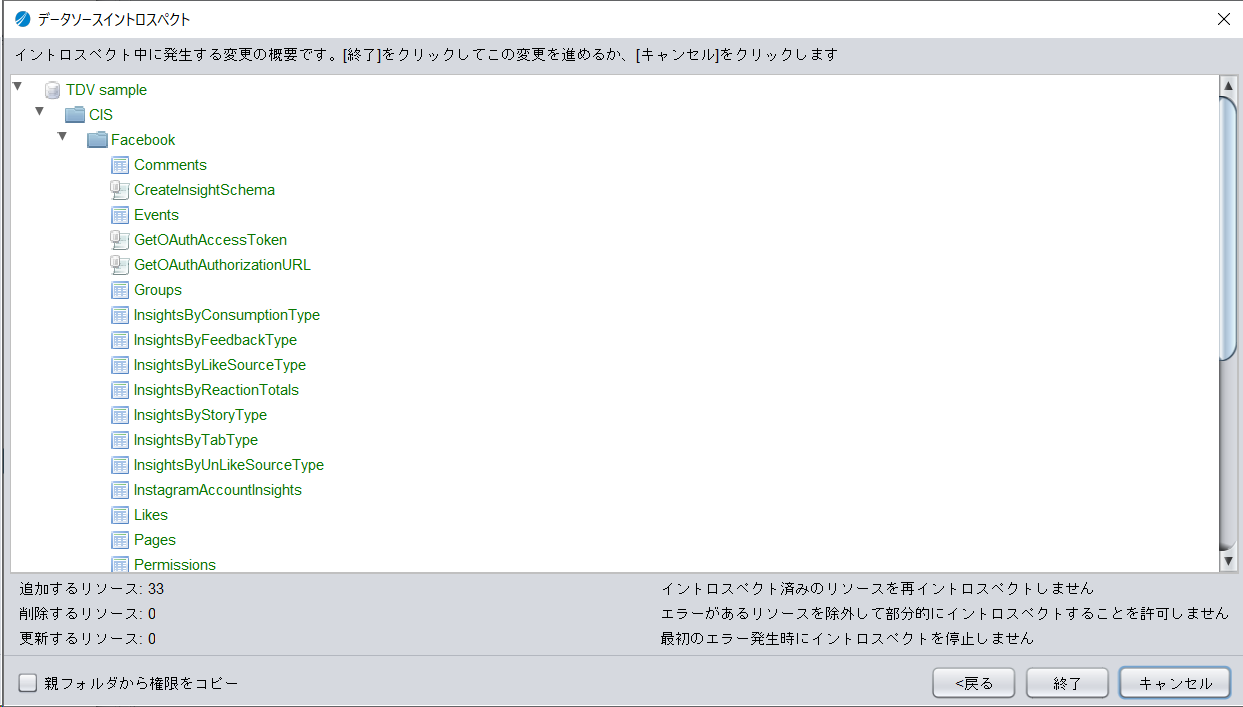This screenshot has width=1243, height=707.
Task: Click the CreateInsightSchema procedure icon
Action: tap(120, 190)
